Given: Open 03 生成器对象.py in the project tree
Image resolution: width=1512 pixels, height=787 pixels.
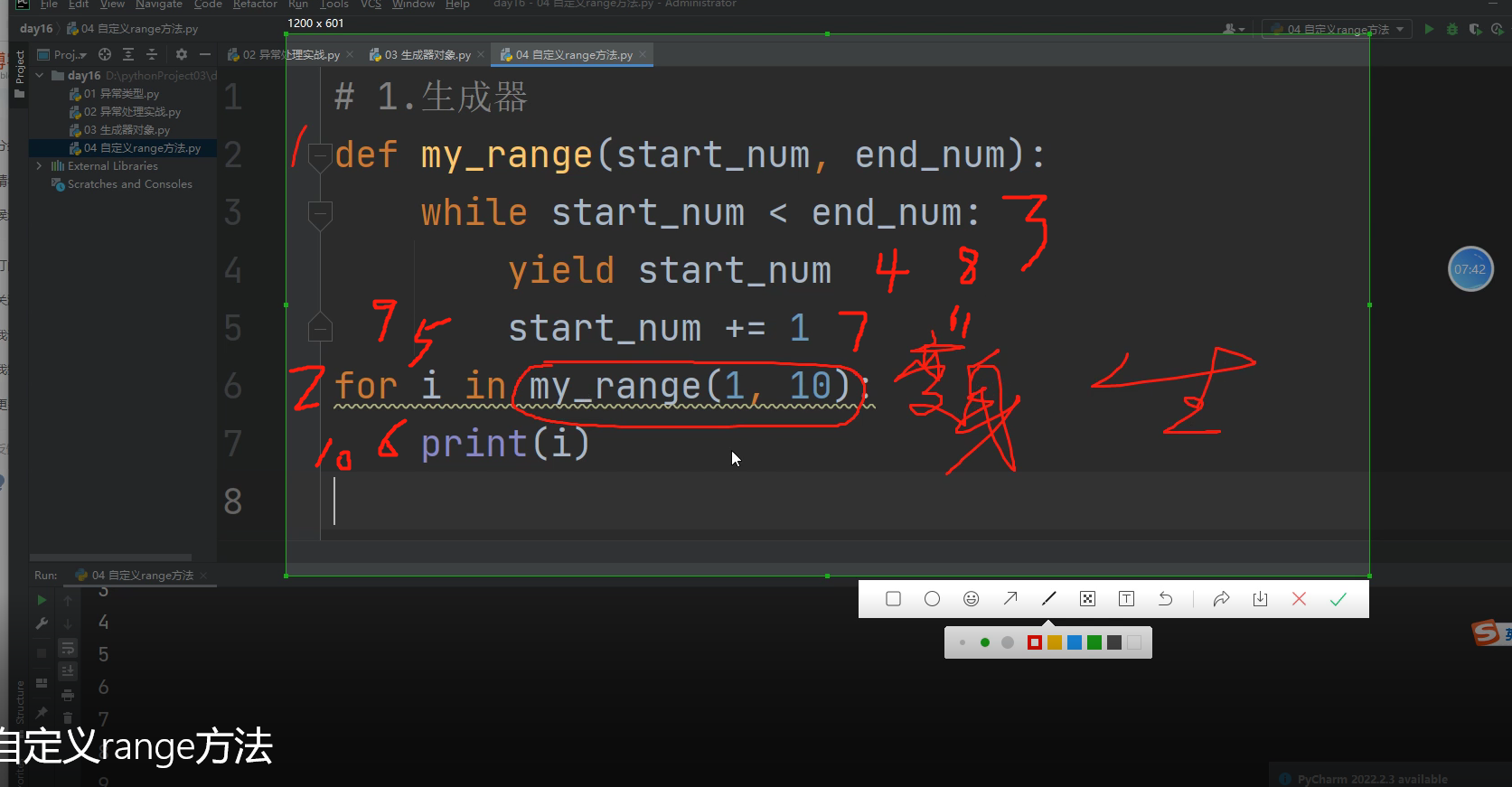Looking at the screenshot, I should [x=119, y=130].
